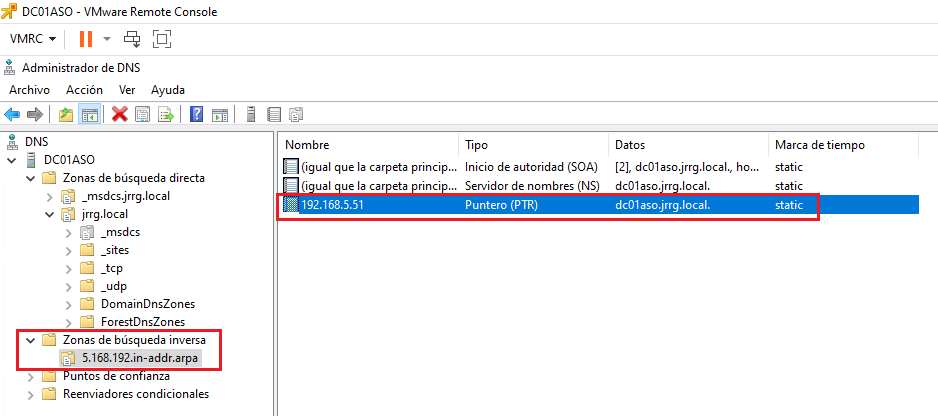
Task: Toggle the action pane toolbar icon
Action: click(220, 114)
